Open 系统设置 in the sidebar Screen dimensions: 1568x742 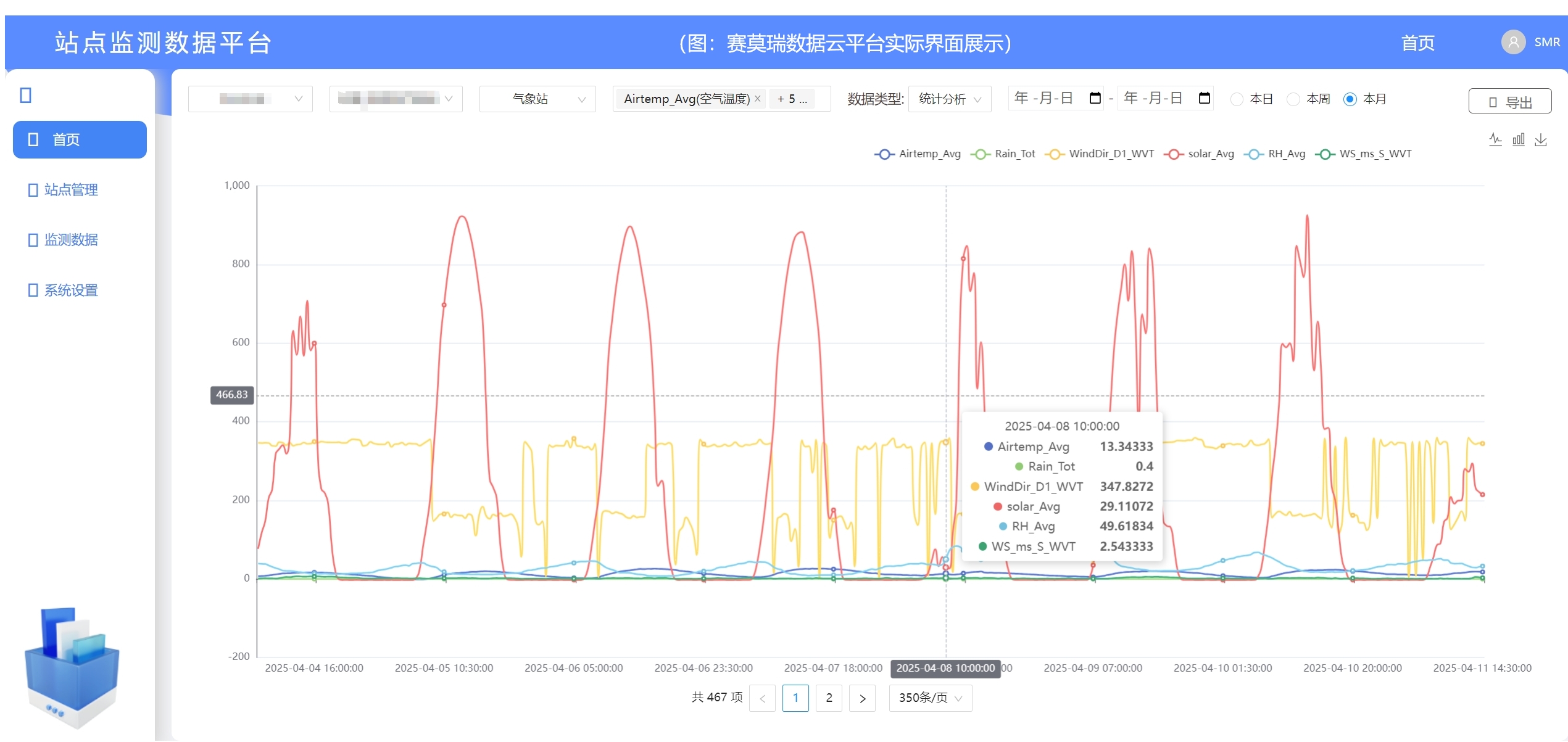coord(71,291)
